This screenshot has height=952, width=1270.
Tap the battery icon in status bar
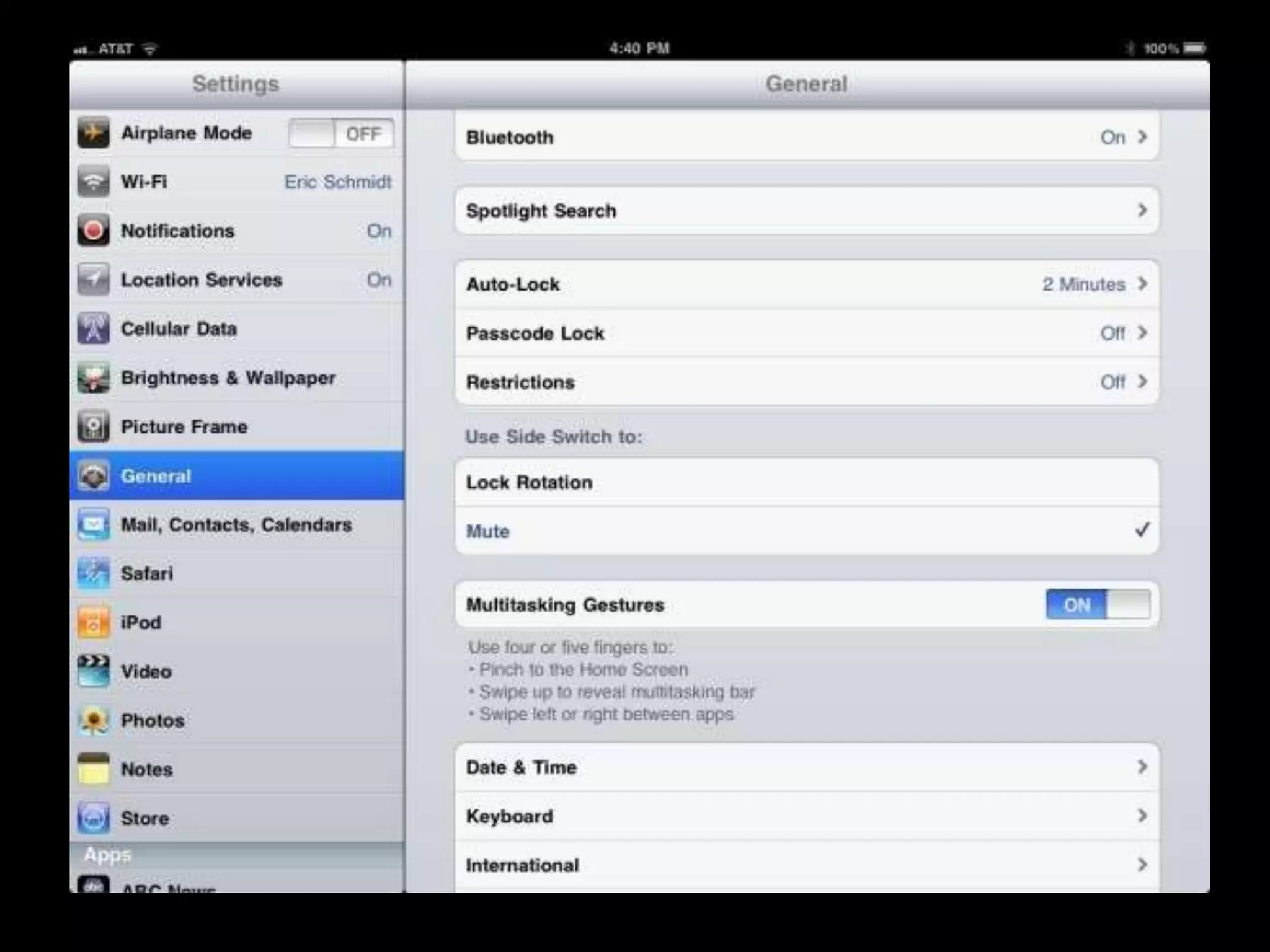tap(1194, 48)
